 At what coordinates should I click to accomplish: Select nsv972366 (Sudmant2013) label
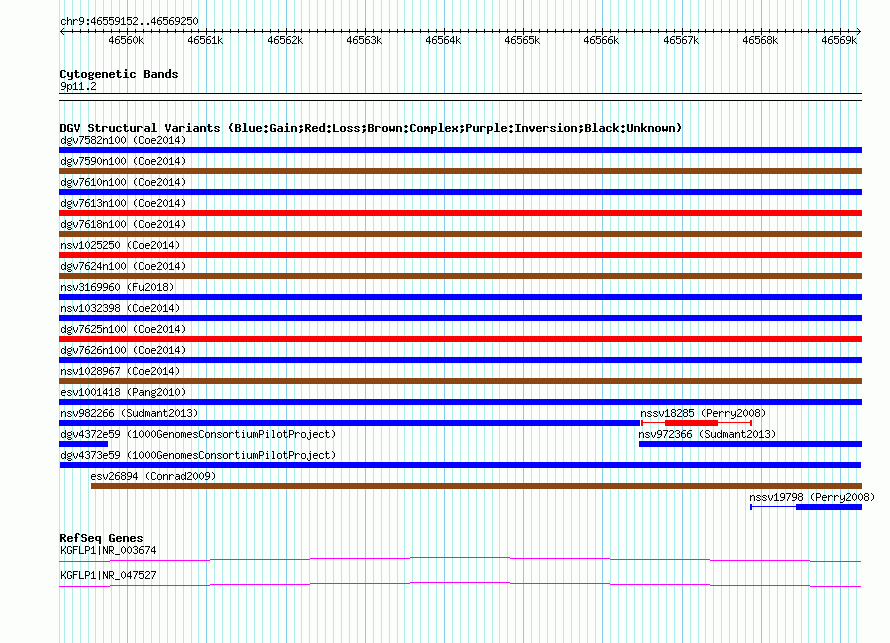[707, 434]
